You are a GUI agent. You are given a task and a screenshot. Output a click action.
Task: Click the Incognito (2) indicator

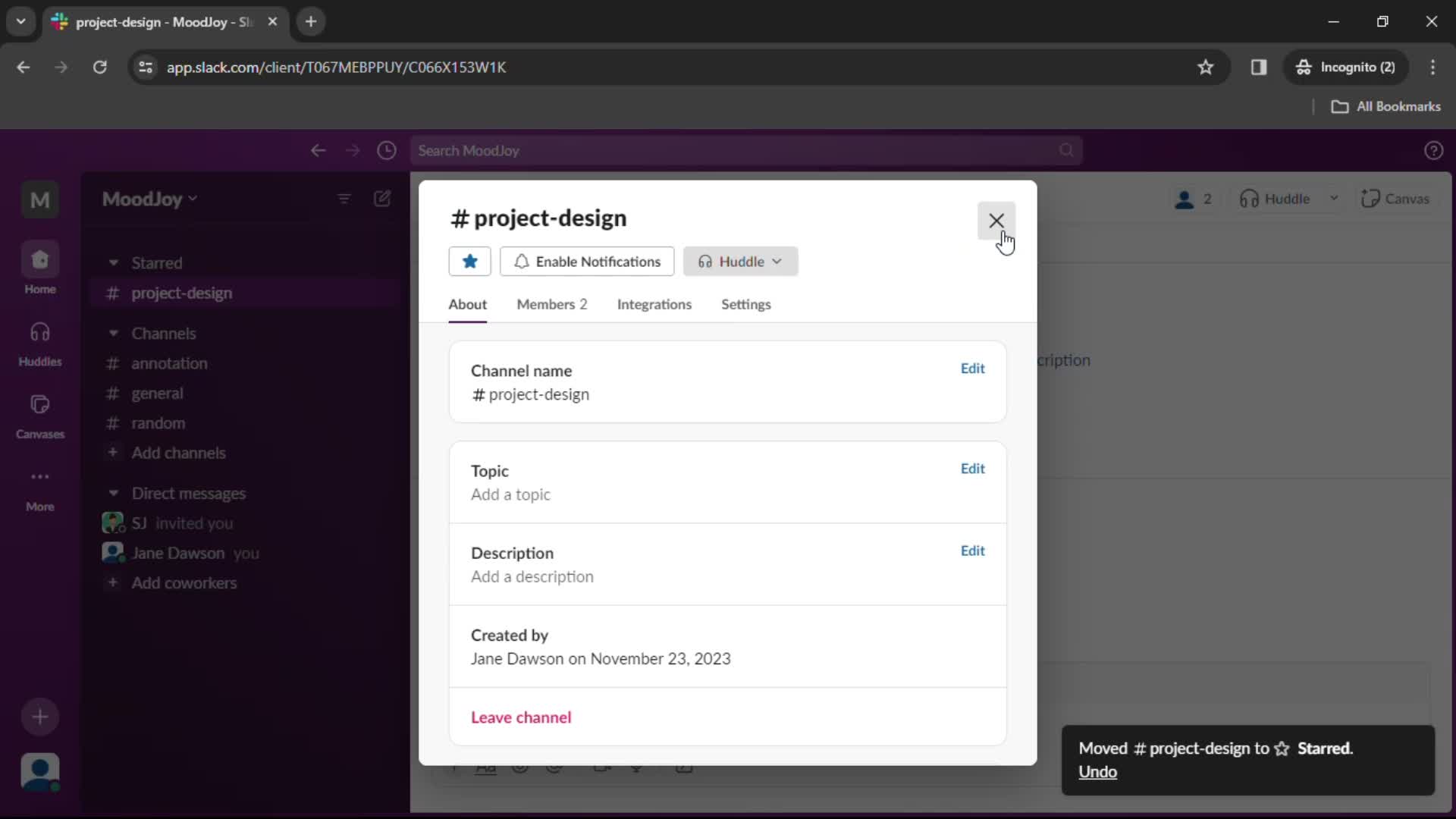pyautogui.click(x=1346, y=67)
